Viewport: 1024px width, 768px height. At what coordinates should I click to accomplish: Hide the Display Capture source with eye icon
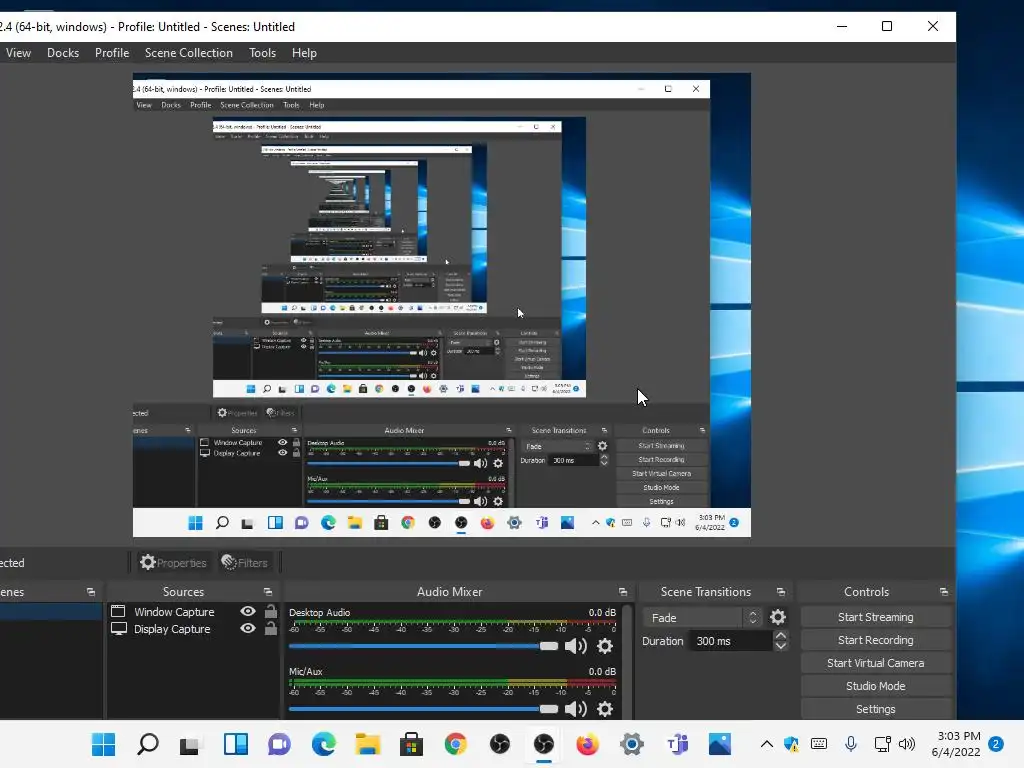tap(248, 628)
